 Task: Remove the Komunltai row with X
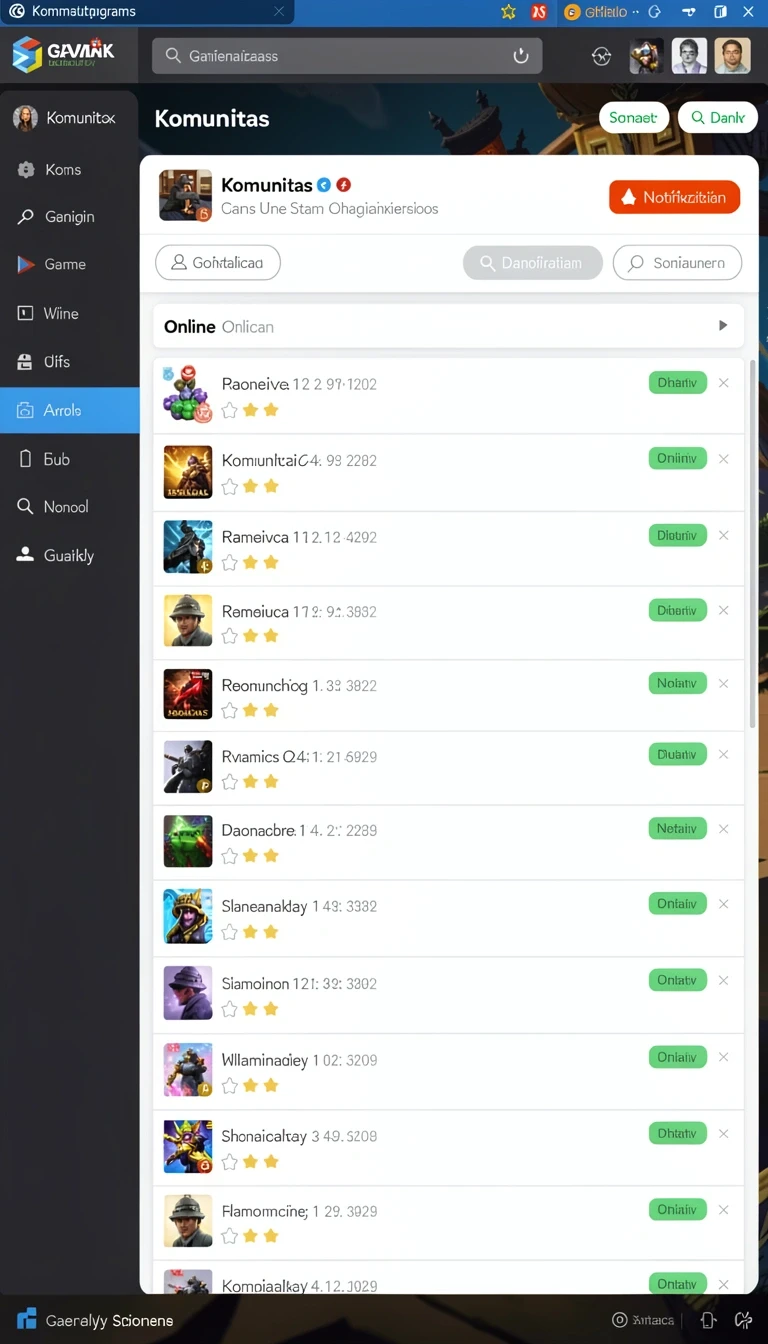pos(724,459)
